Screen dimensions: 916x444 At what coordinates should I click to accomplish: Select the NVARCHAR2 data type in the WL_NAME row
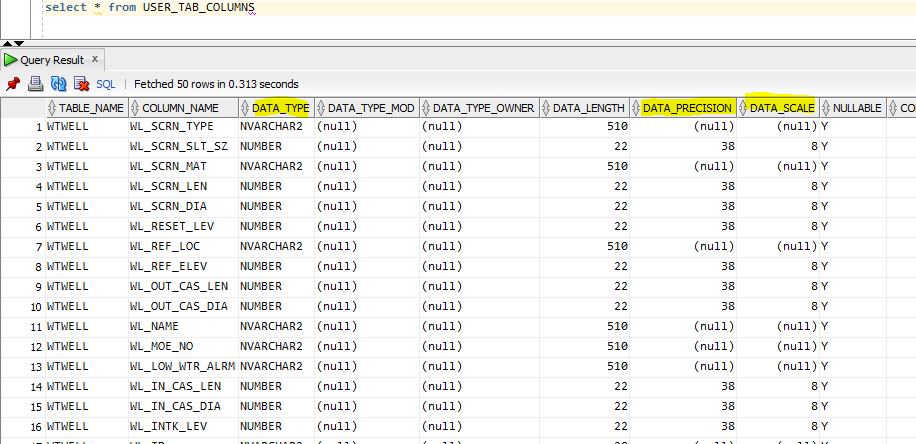(x=276, y=326)
